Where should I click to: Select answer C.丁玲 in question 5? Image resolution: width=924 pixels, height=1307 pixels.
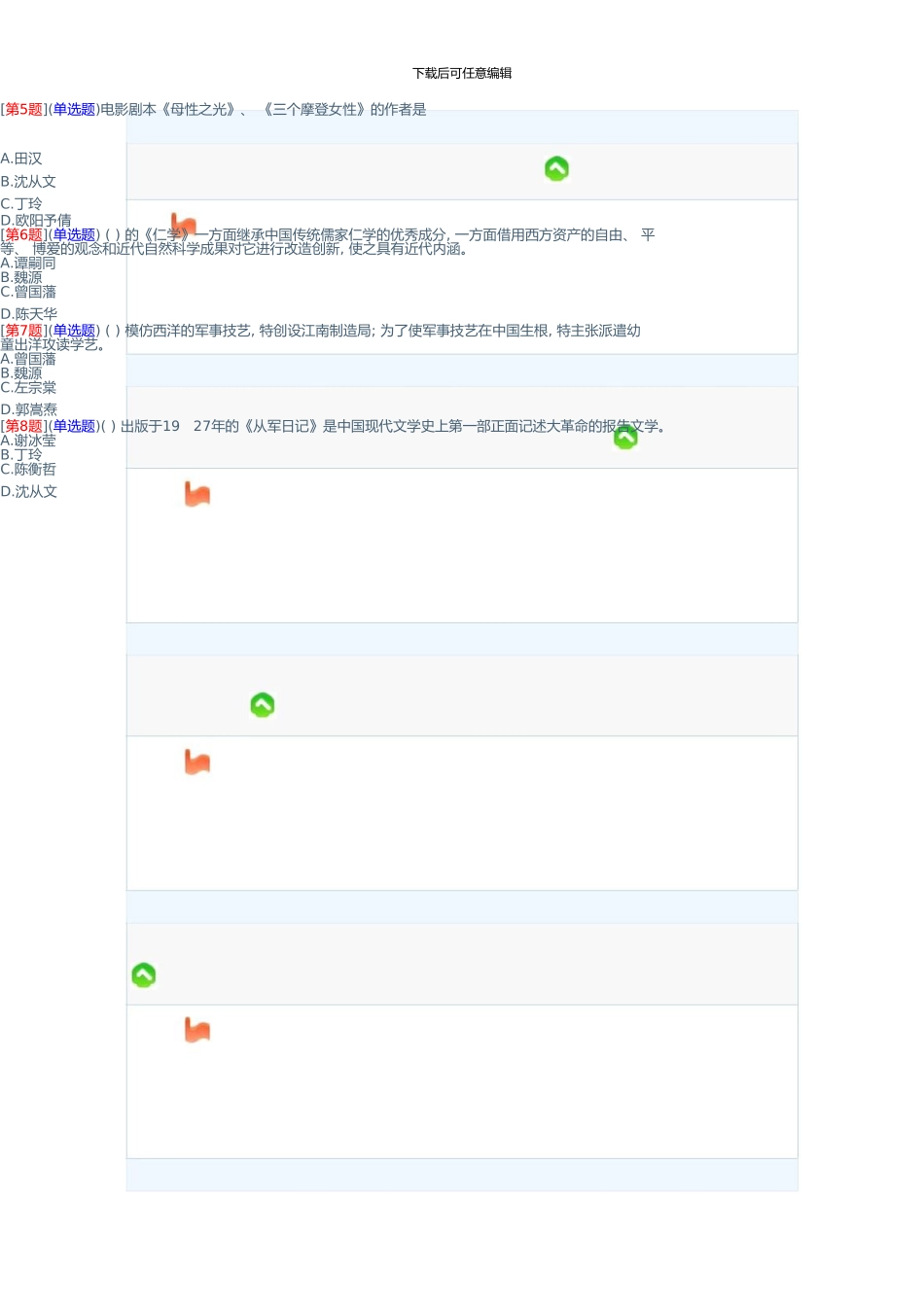(x=21, y=204)
